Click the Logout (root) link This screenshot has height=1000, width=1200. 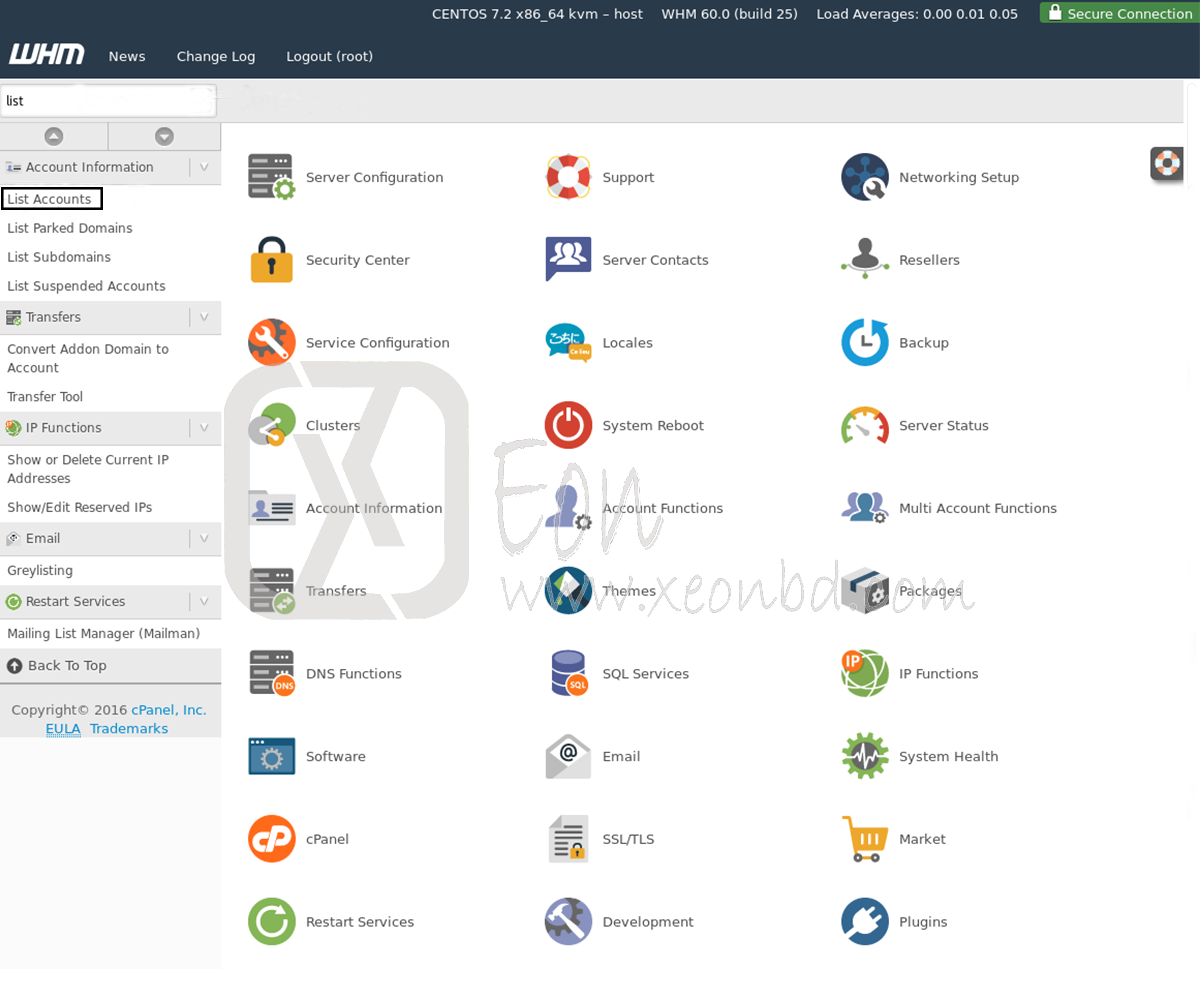point(330,56)
